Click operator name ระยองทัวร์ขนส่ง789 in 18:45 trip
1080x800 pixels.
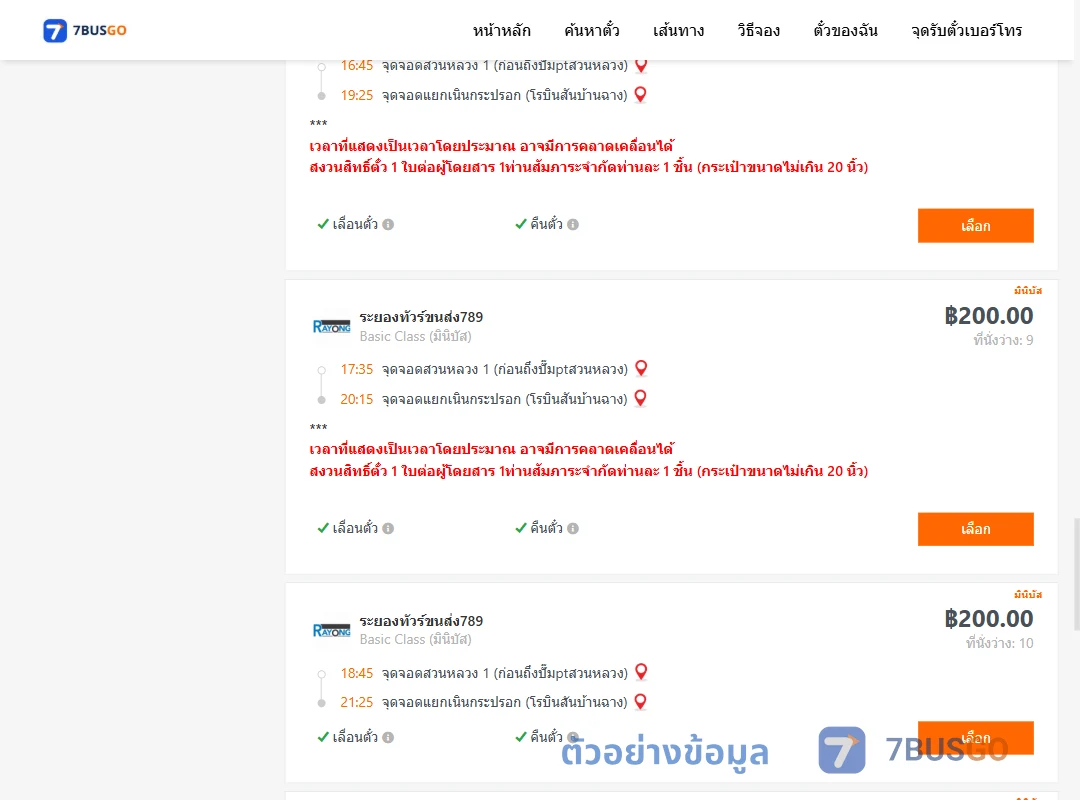421,621
